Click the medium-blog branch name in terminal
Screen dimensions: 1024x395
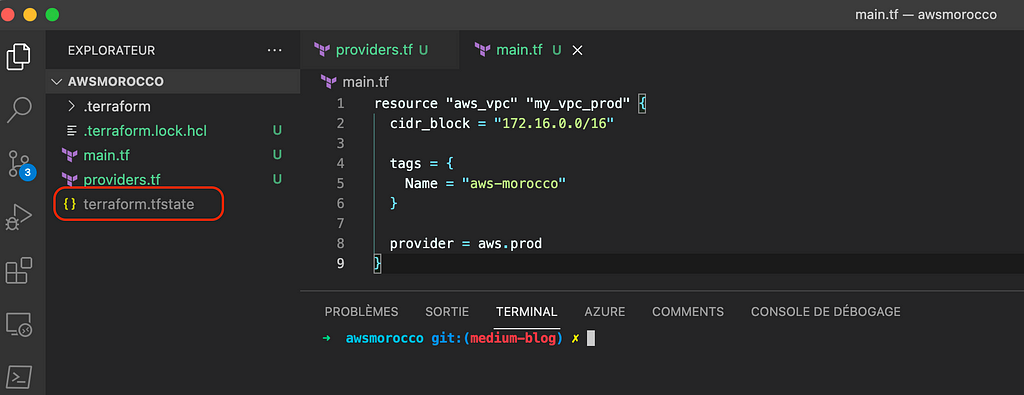513,339
